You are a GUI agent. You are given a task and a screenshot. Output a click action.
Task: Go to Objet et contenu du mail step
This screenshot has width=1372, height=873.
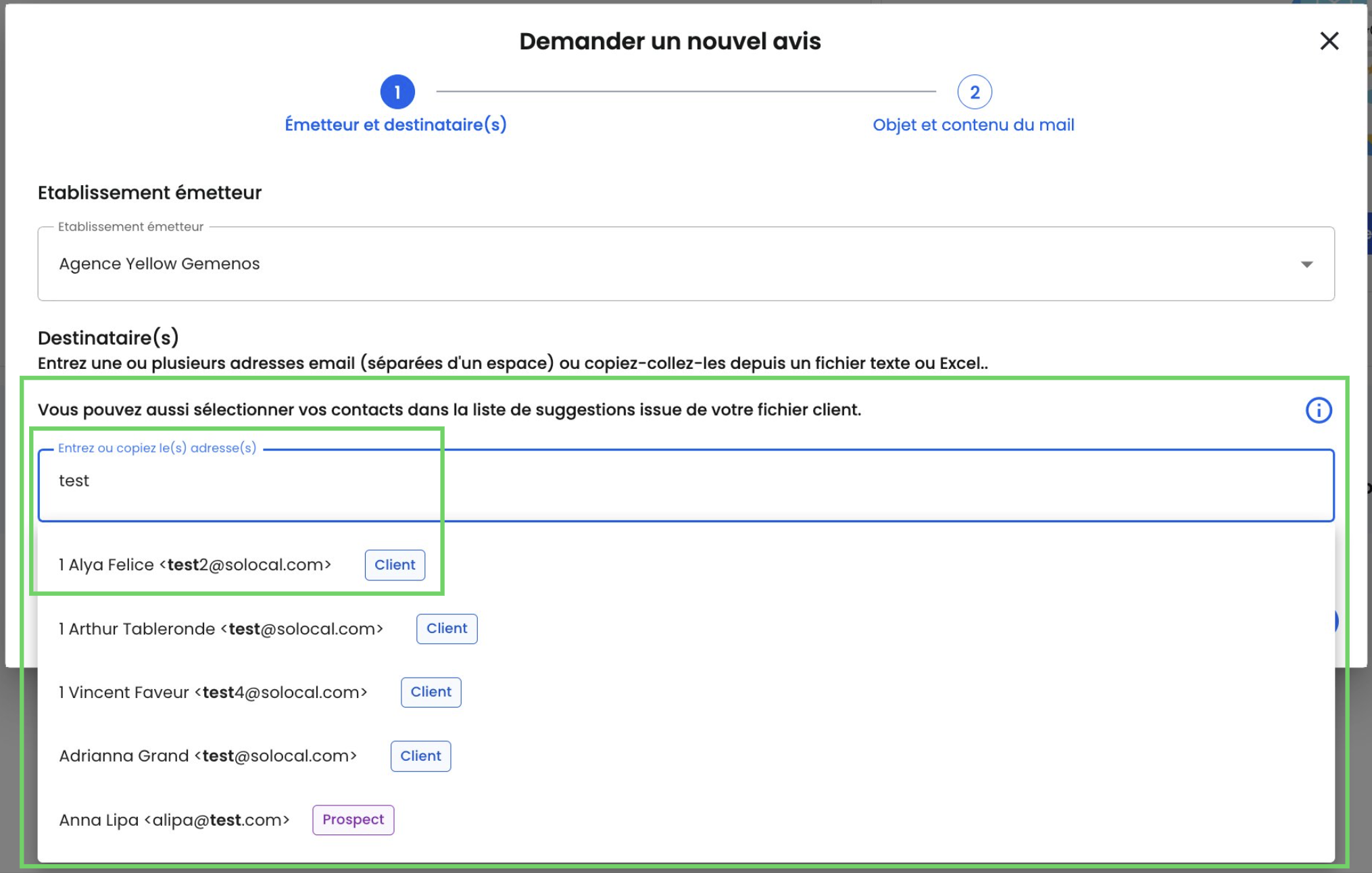[973, 125]
